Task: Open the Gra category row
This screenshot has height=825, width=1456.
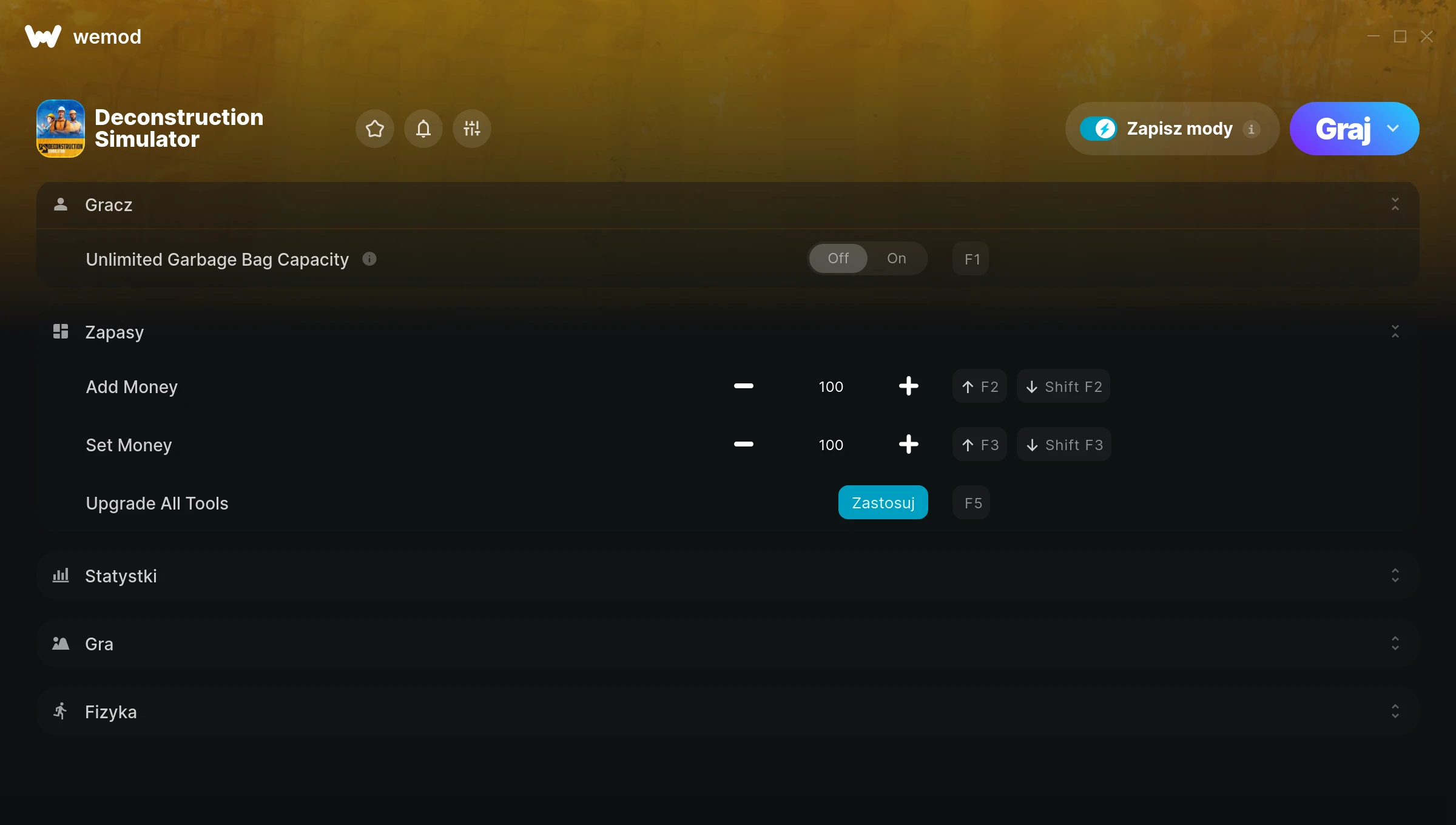Action: pos(728,644)
